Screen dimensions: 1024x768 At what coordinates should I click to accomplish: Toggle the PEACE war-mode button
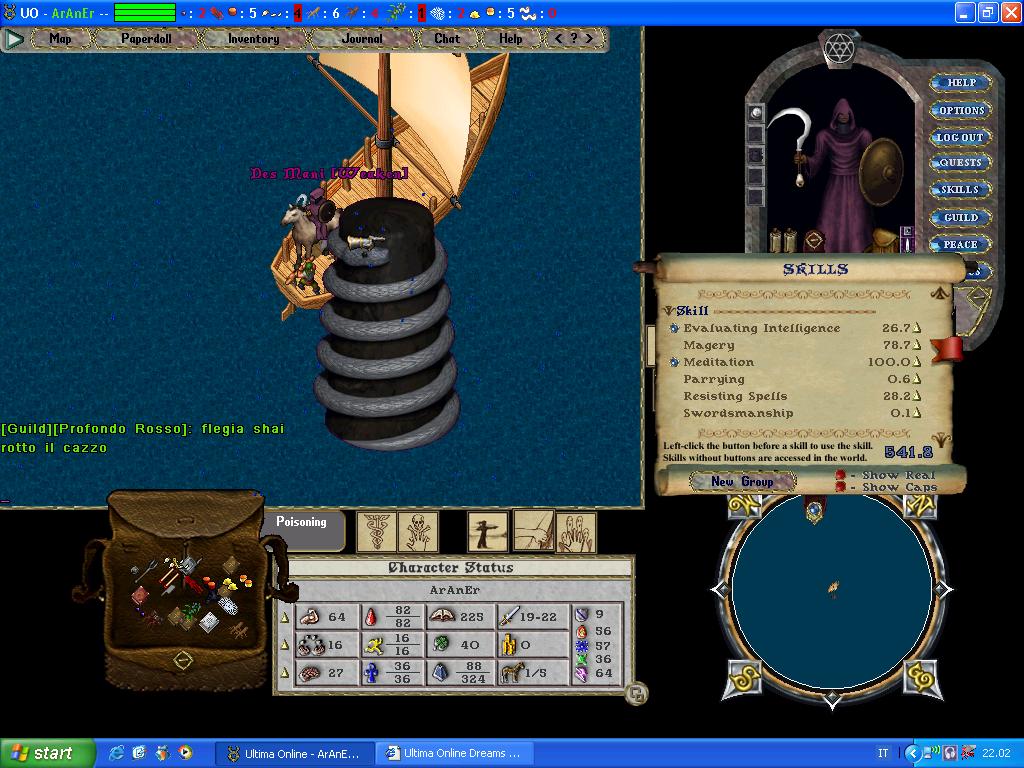click(960, 245)
